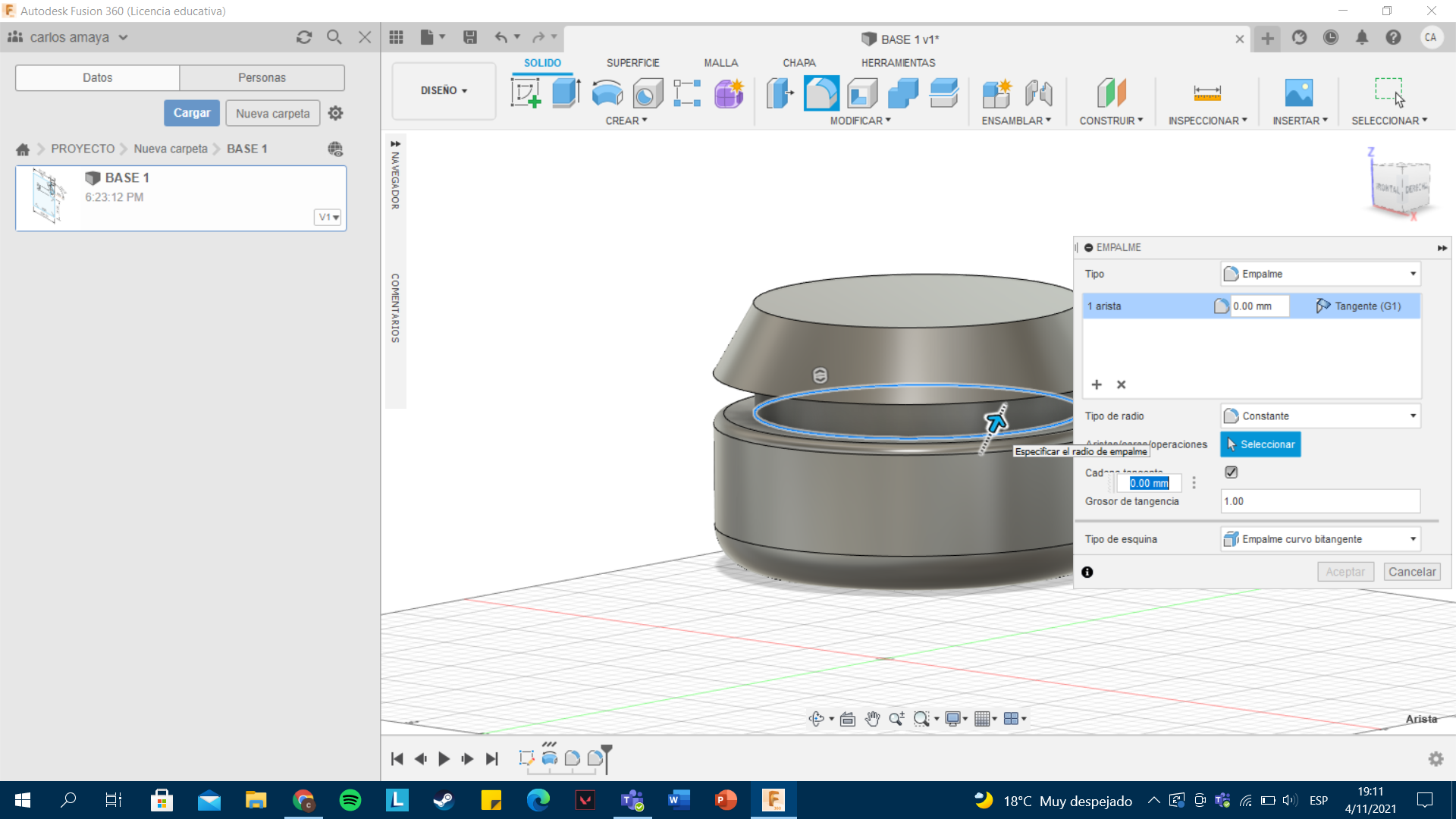Click the Cargar button
1456x819 pixels.
192,113
